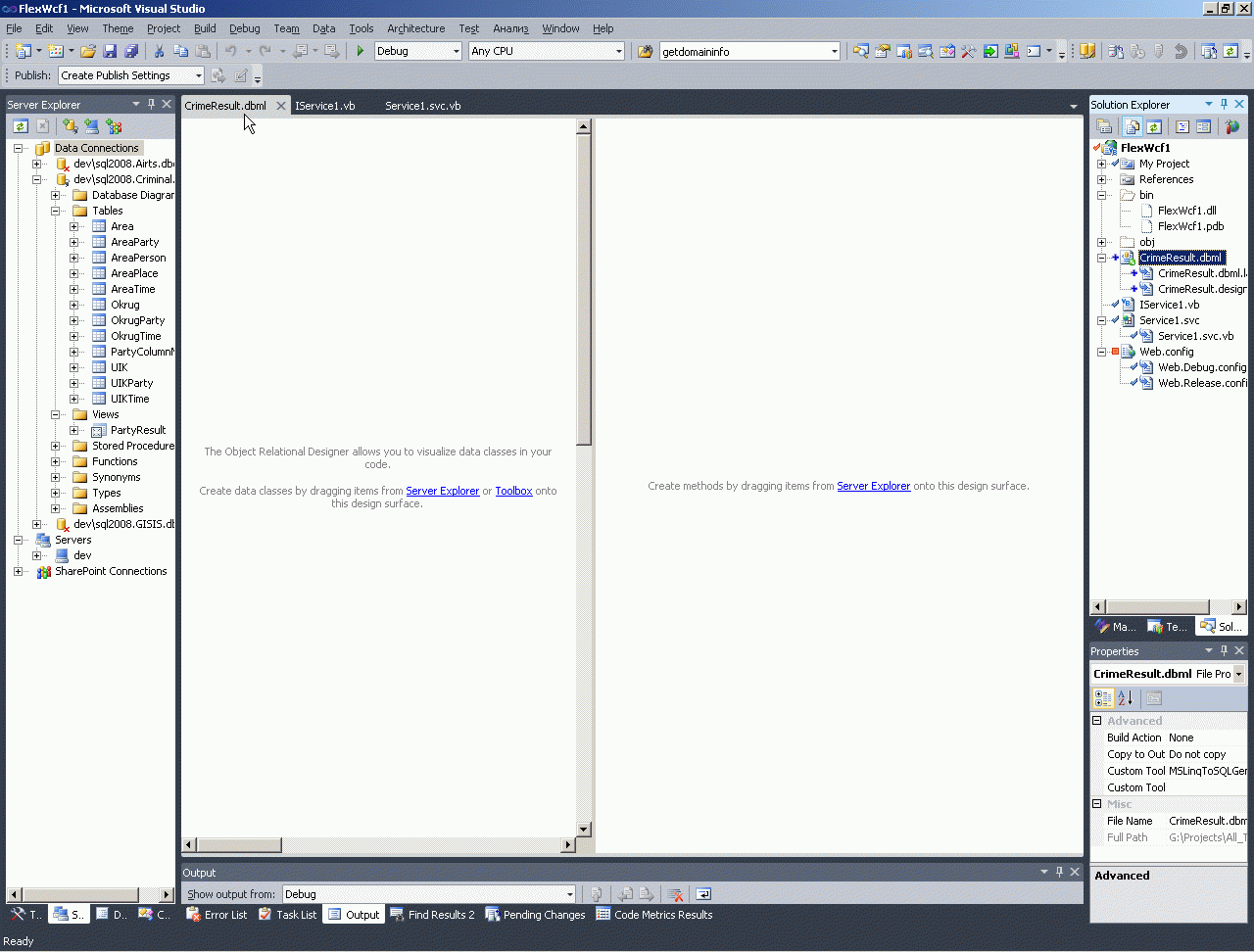Click the View Designer icon in Solution Explorer
This screenshot has width=1254, height=952.
click(x=1204, y=126)
